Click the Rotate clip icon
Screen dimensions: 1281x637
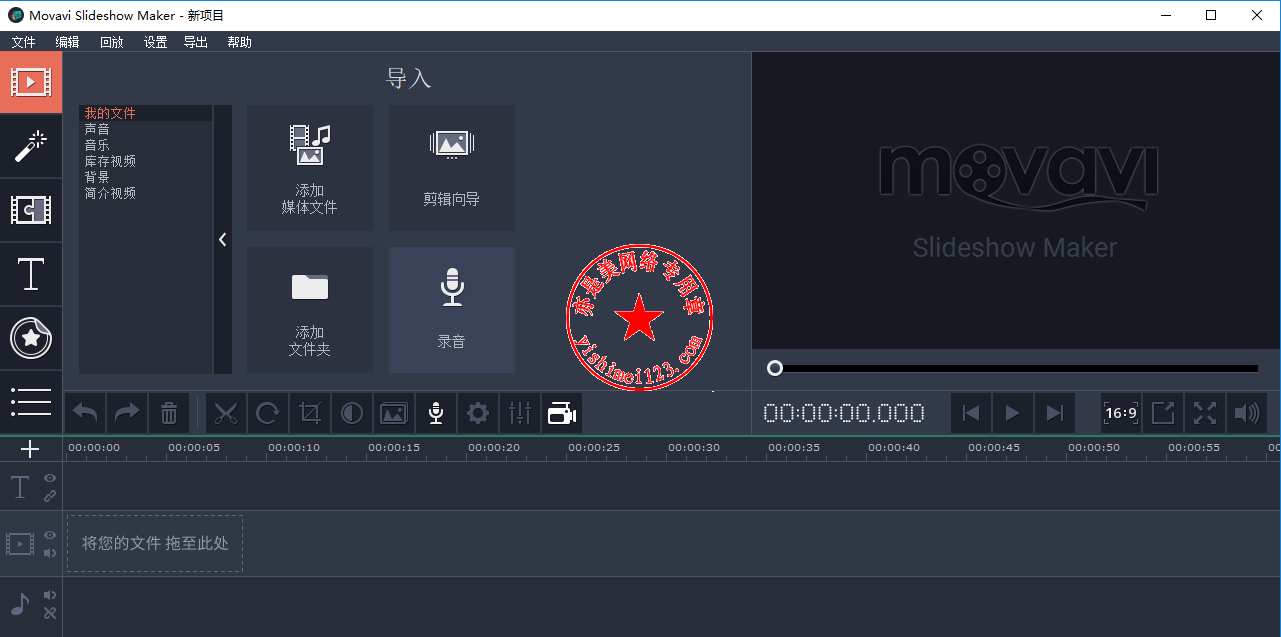tap(268, 413)
